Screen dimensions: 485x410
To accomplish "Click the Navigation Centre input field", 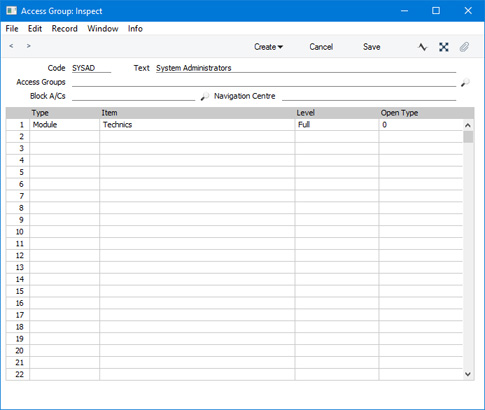I will [369, 96].
